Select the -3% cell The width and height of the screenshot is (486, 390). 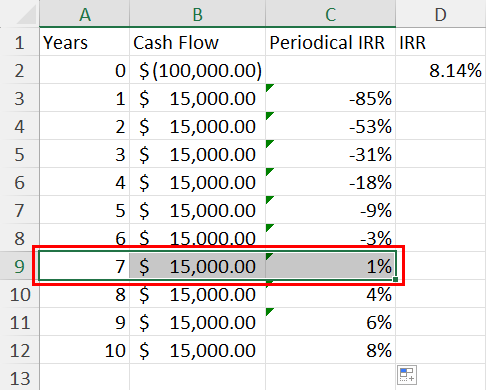[330, 238]
